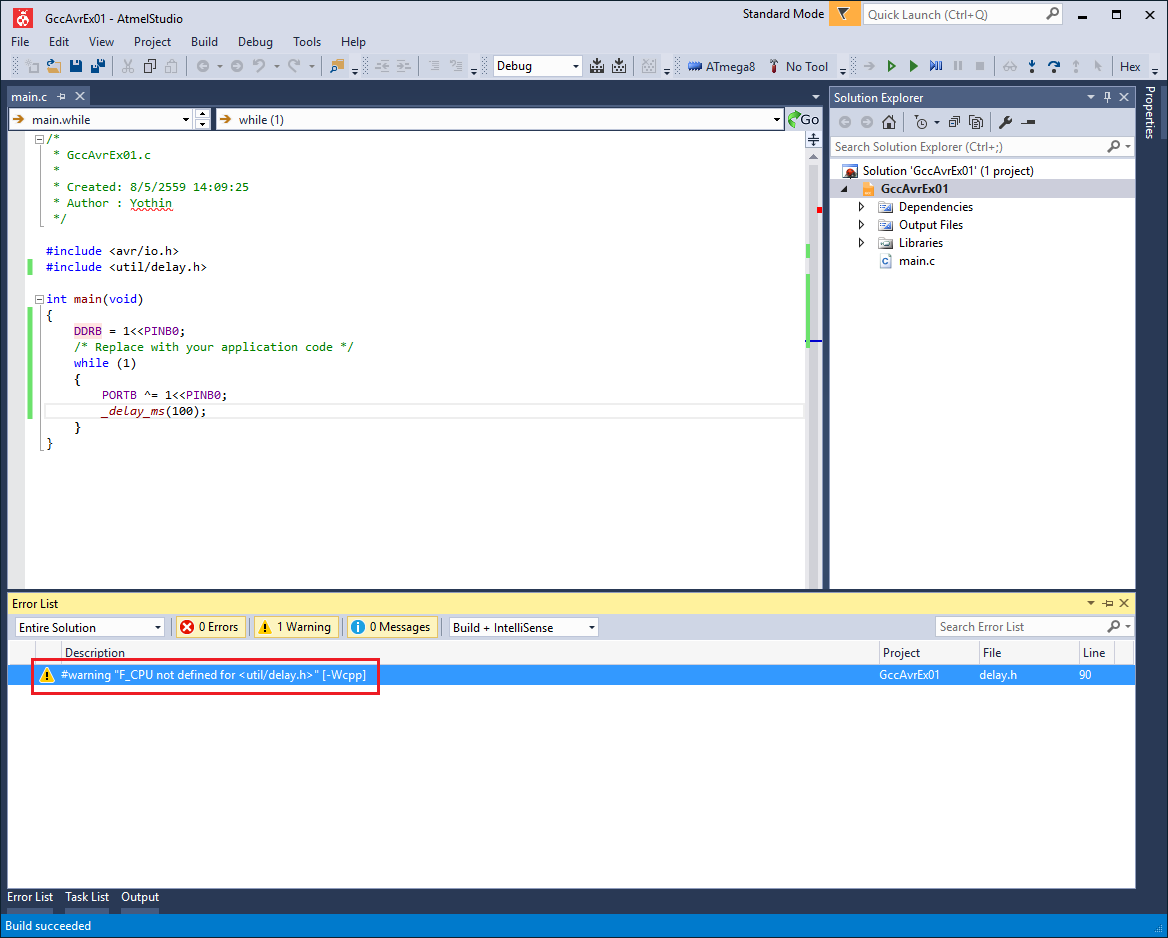Click the ATmega8 device selection icon
Screen dimensions: 1168x938
pos(697,66)
